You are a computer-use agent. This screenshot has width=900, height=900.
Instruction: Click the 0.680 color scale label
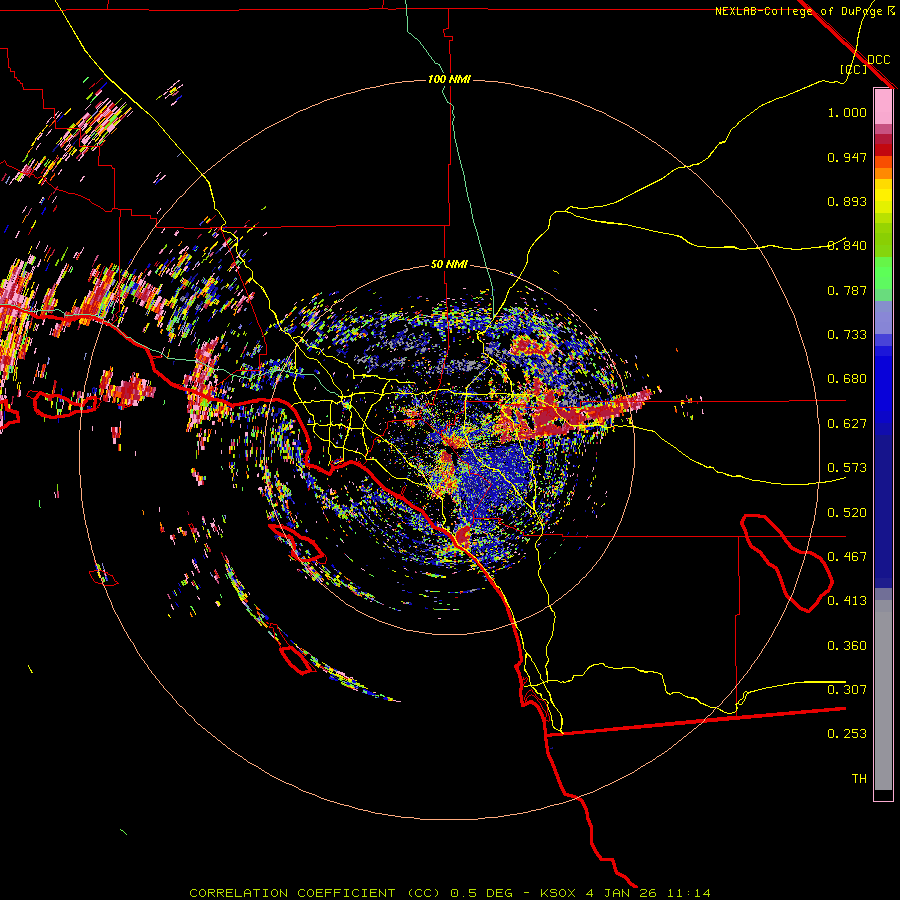[x=847, y=379]
